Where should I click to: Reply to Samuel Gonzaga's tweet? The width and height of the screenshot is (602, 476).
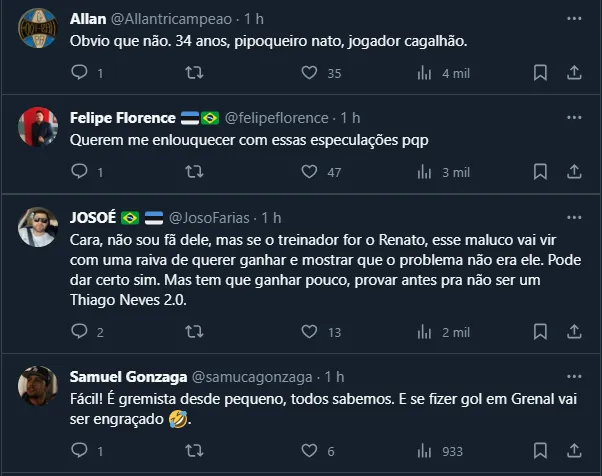coord(80,451)
